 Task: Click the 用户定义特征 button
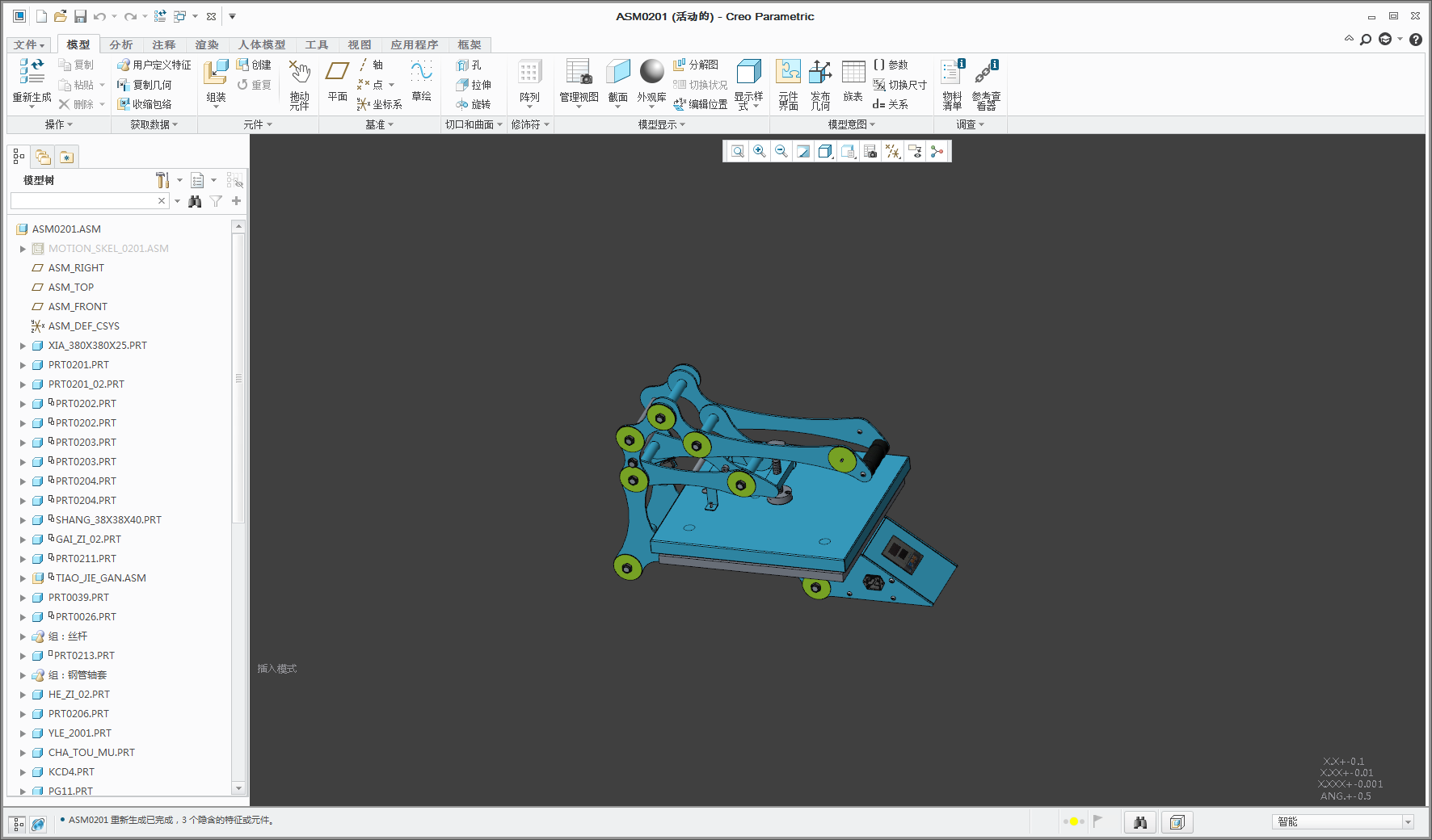154,65
